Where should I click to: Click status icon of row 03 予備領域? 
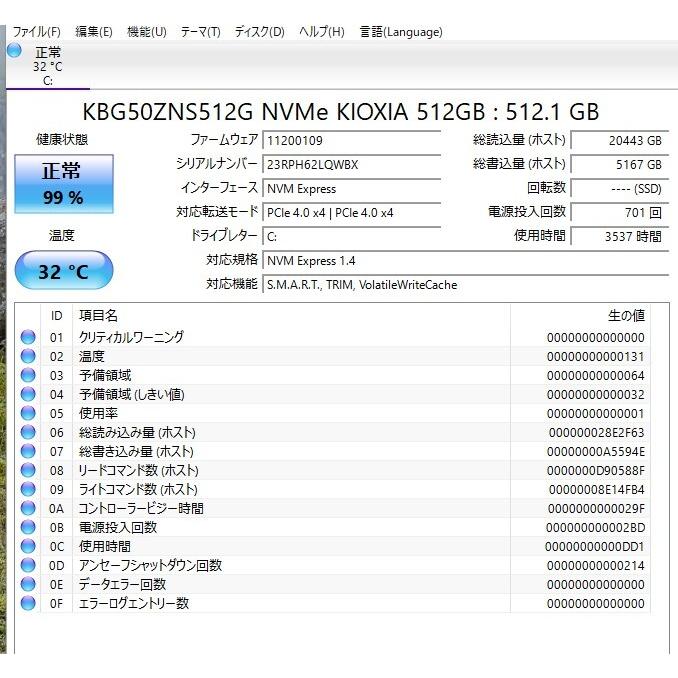click(28, 375)
